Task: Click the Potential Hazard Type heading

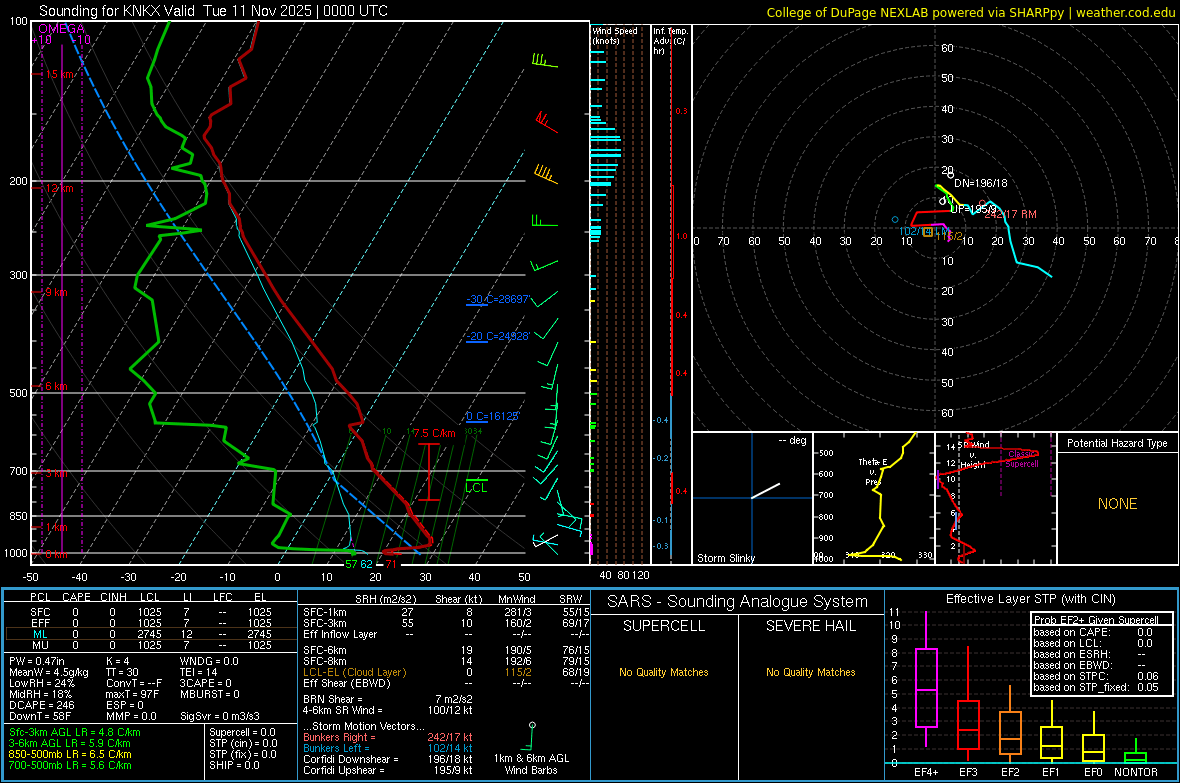Action: point(1117,443)
